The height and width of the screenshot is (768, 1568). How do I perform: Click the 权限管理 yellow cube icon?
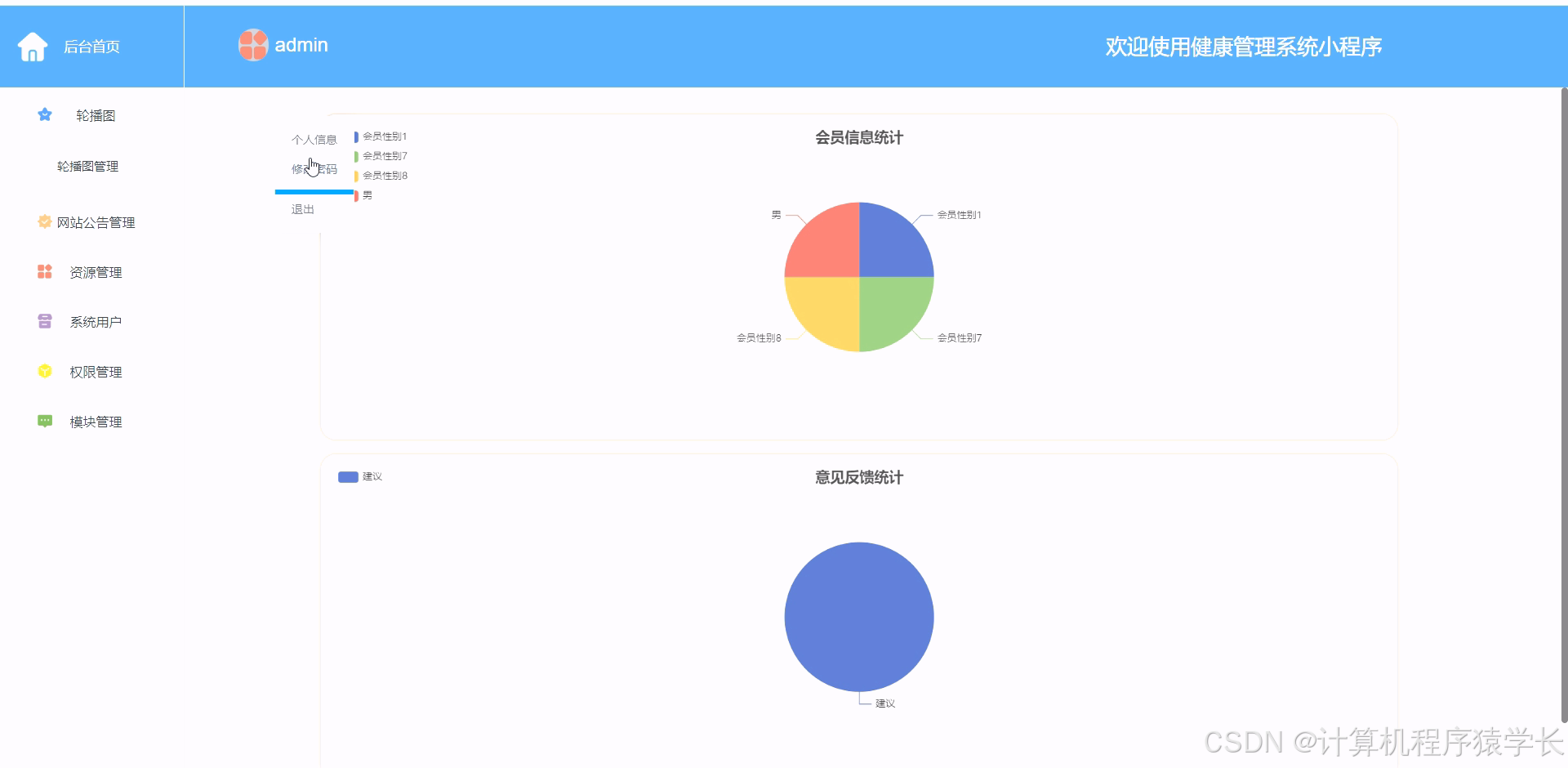coord(45,371)
